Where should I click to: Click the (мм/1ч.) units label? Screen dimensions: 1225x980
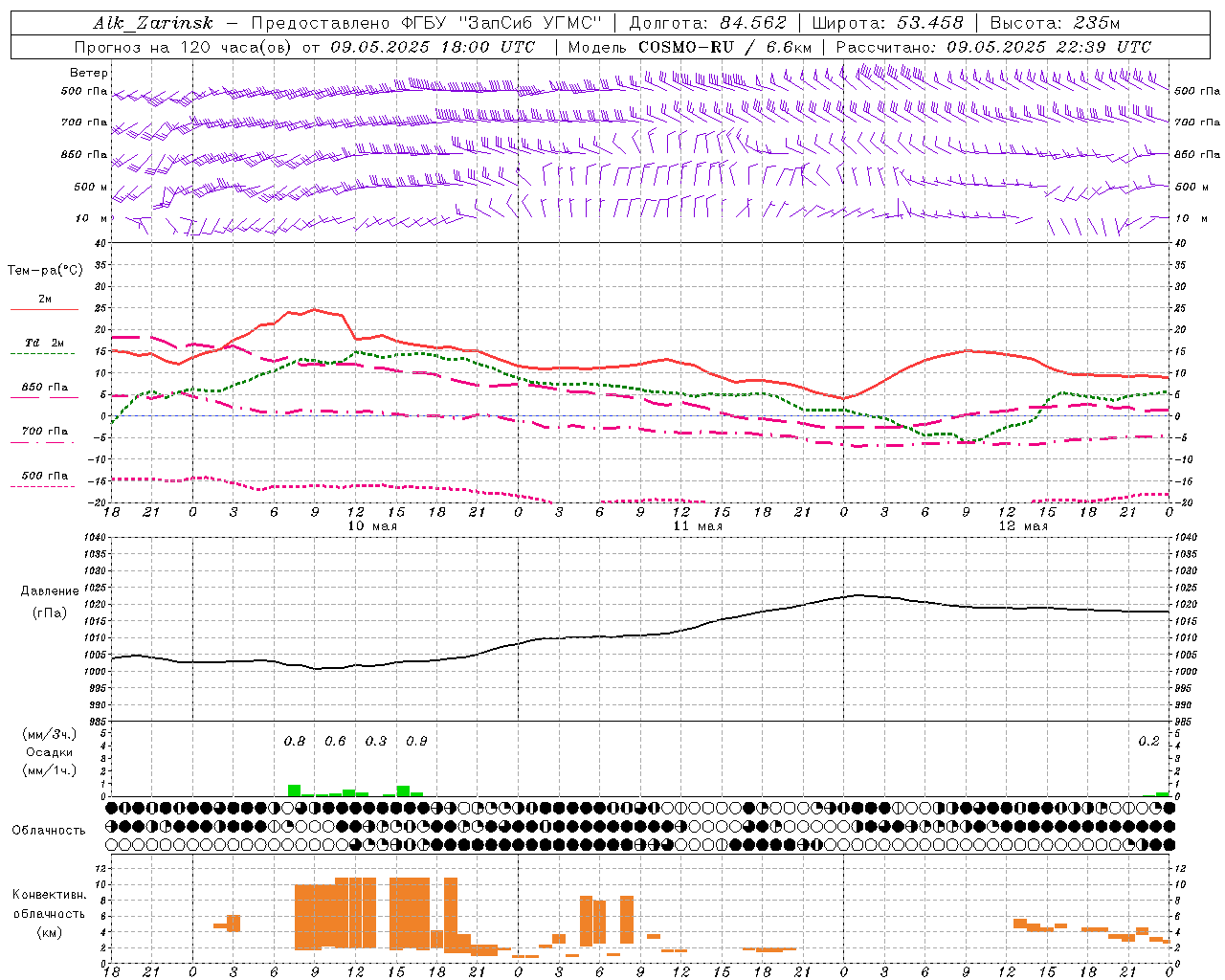coord(50,771)
